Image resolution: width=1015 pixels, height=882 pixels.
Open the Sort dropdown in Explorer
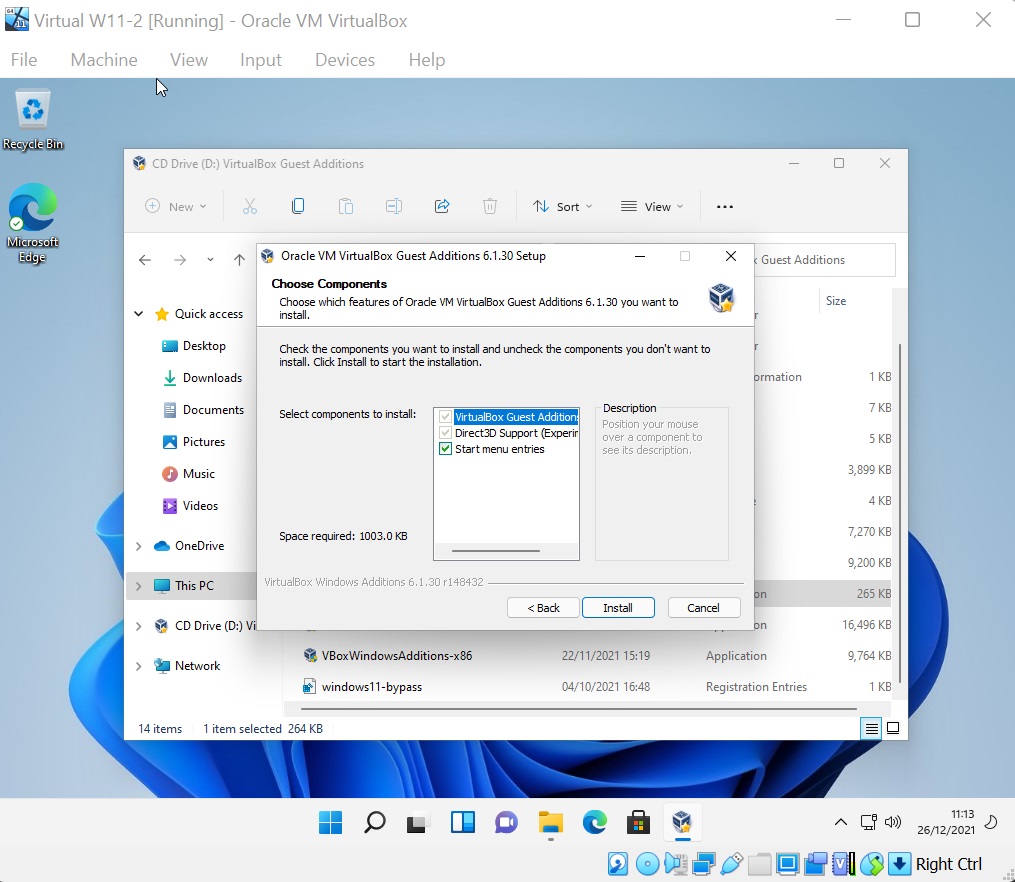[562, 206]
